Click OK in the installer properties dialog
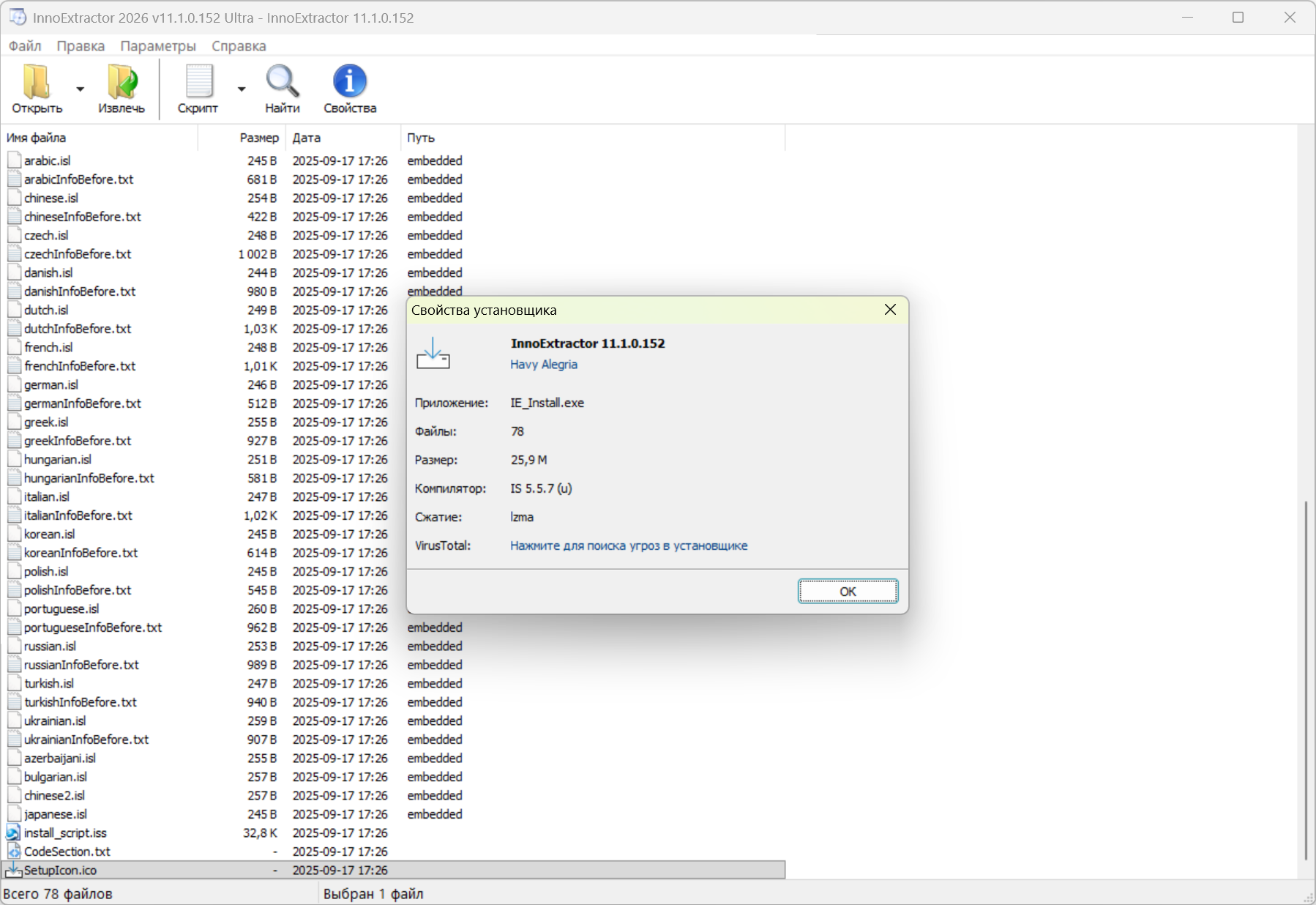Viewport: 1316px width, 905px height. 848,591
